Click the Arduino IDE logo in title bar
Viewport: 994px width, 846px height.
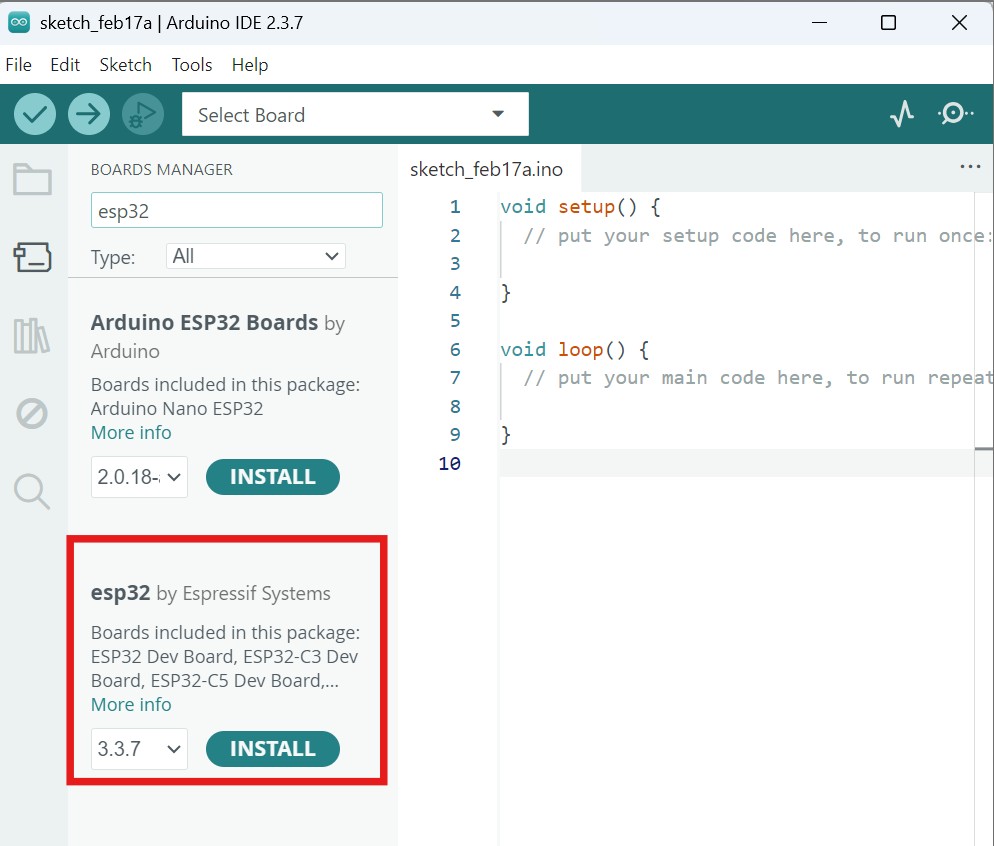coord(19,22)
